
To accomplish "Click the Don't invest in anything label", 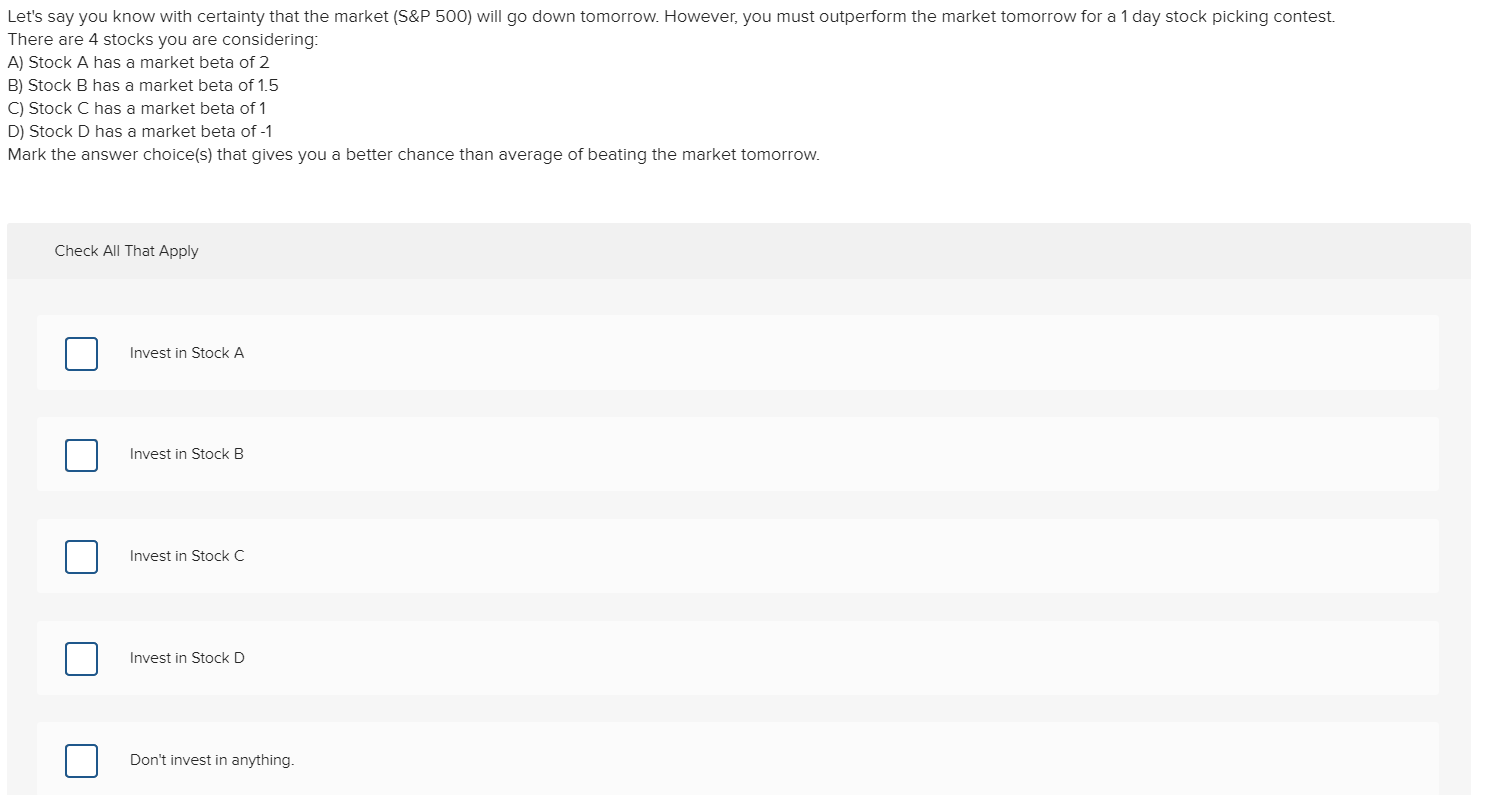I will 211,759.
